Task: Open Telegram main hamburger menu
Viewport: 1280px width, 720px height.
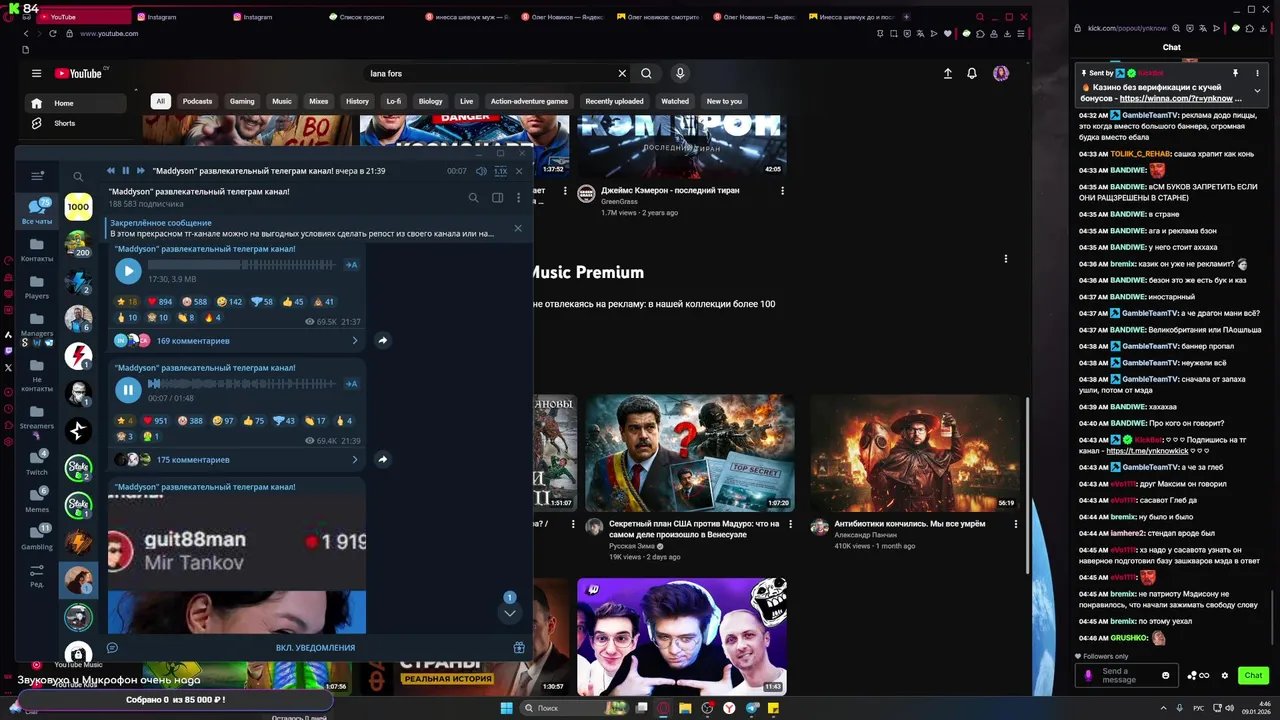Action: pyautogui.click(x=38, y=176)
